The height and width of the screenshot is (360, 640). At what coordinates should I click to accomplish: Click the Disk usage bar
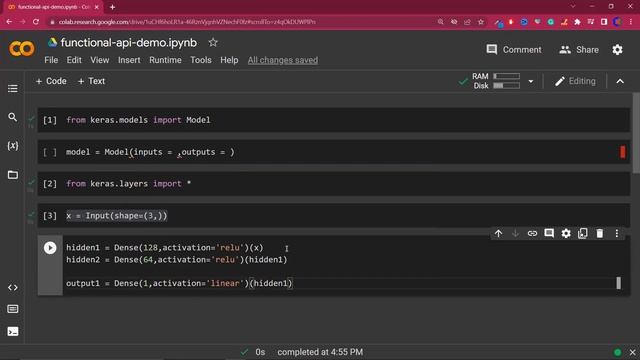(507, 86)
